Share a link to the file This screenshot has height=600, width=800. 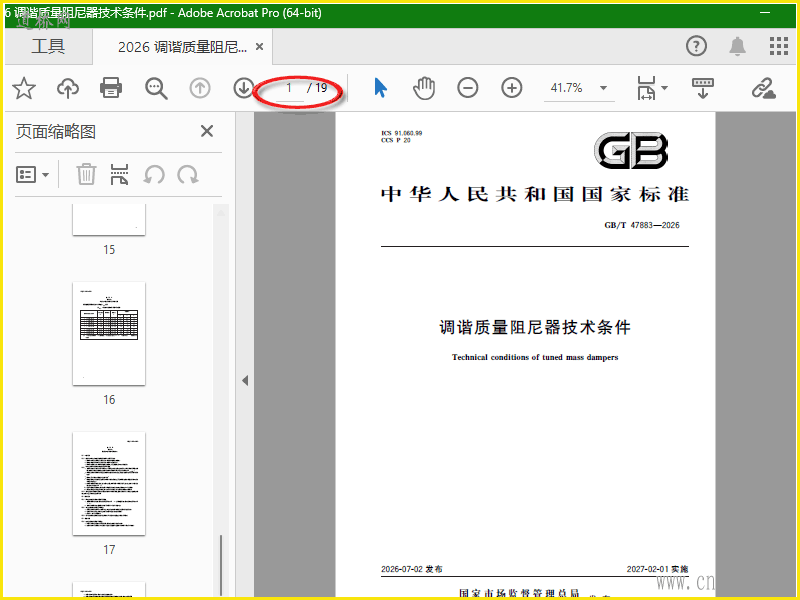(x=763, y=88)
